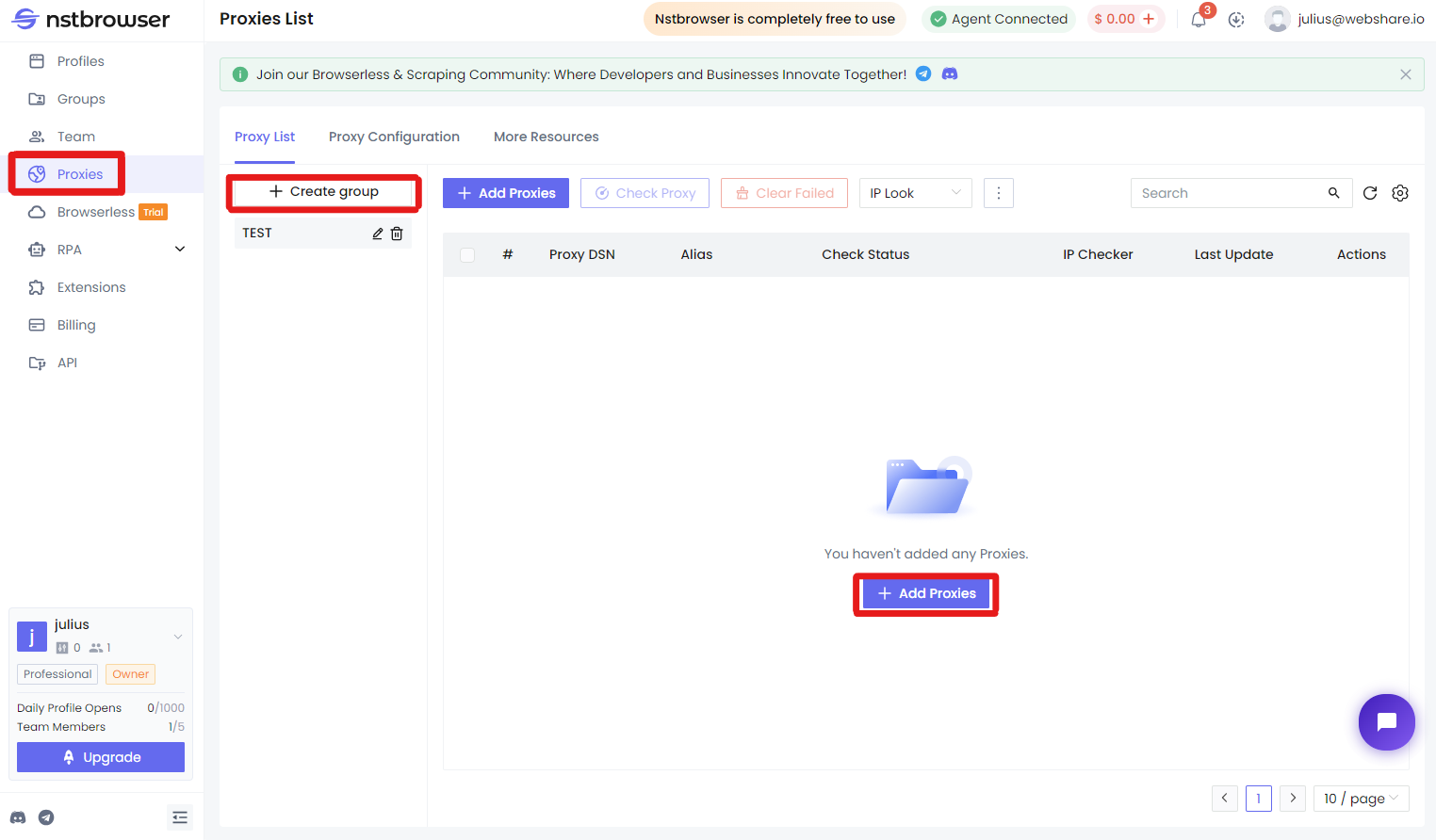Close the community banner
Viewport: 1436px width, 840px height.
[1406, 74]
